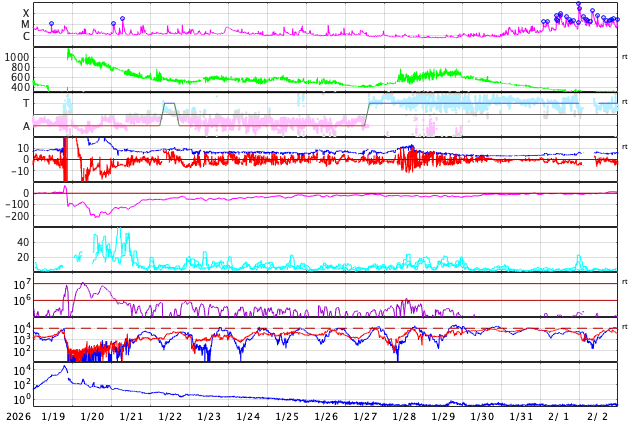
Task: Click the X flare class axis label
Action: pyautogui.click(x=26, y=13)
